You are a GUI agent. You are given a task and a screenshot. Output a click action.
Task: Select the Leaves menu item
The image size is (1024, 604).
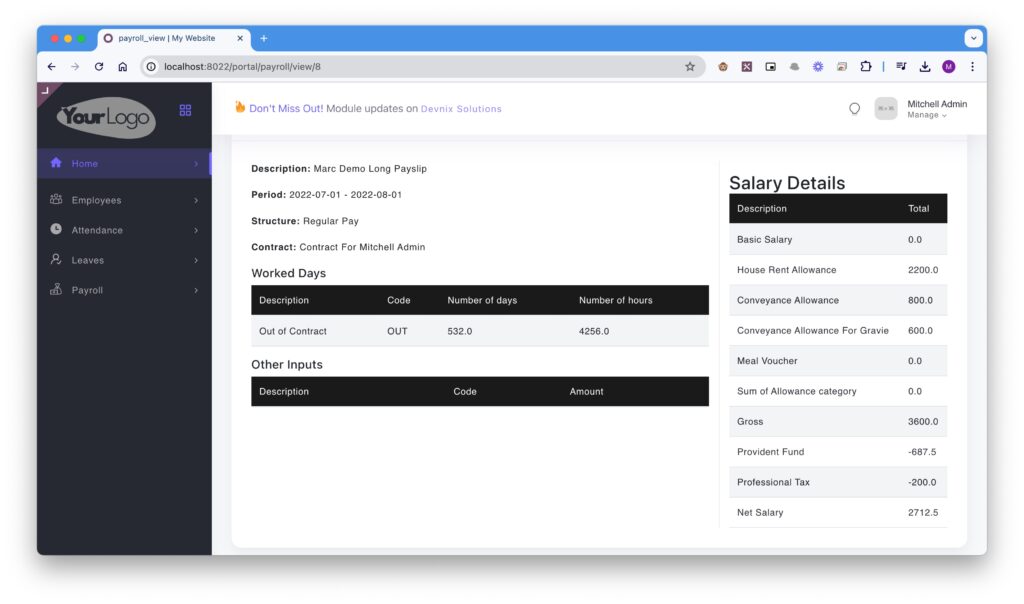[x=88, y=260]
